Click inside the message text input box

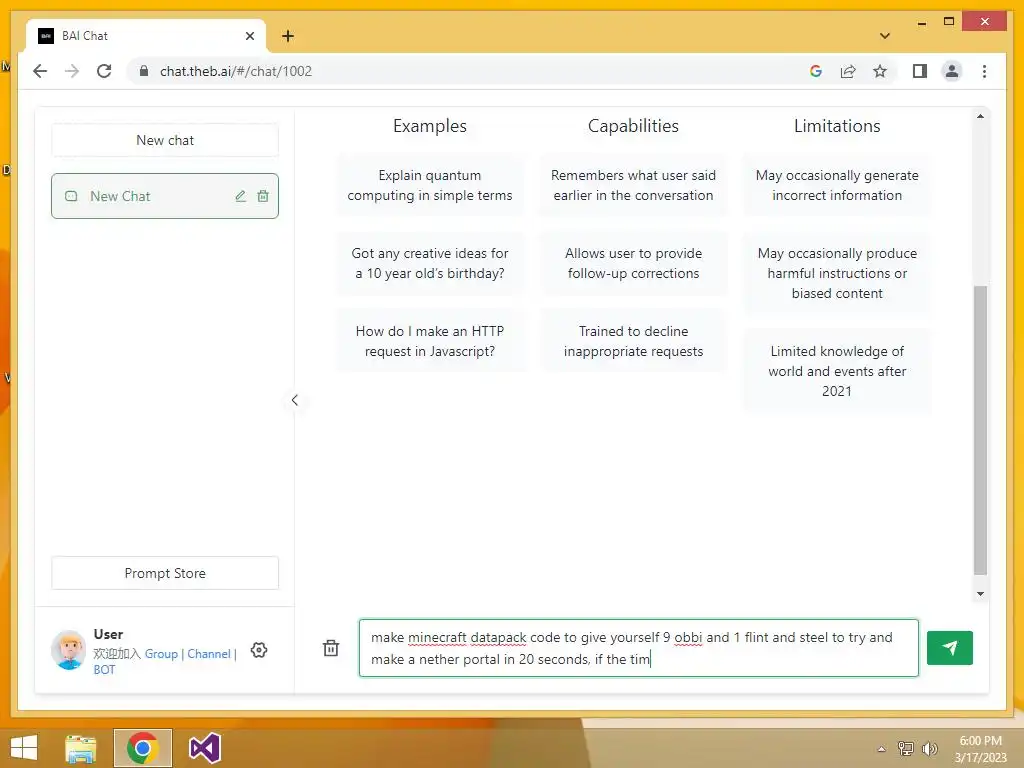pyautogui.click(x=638, y=648)
